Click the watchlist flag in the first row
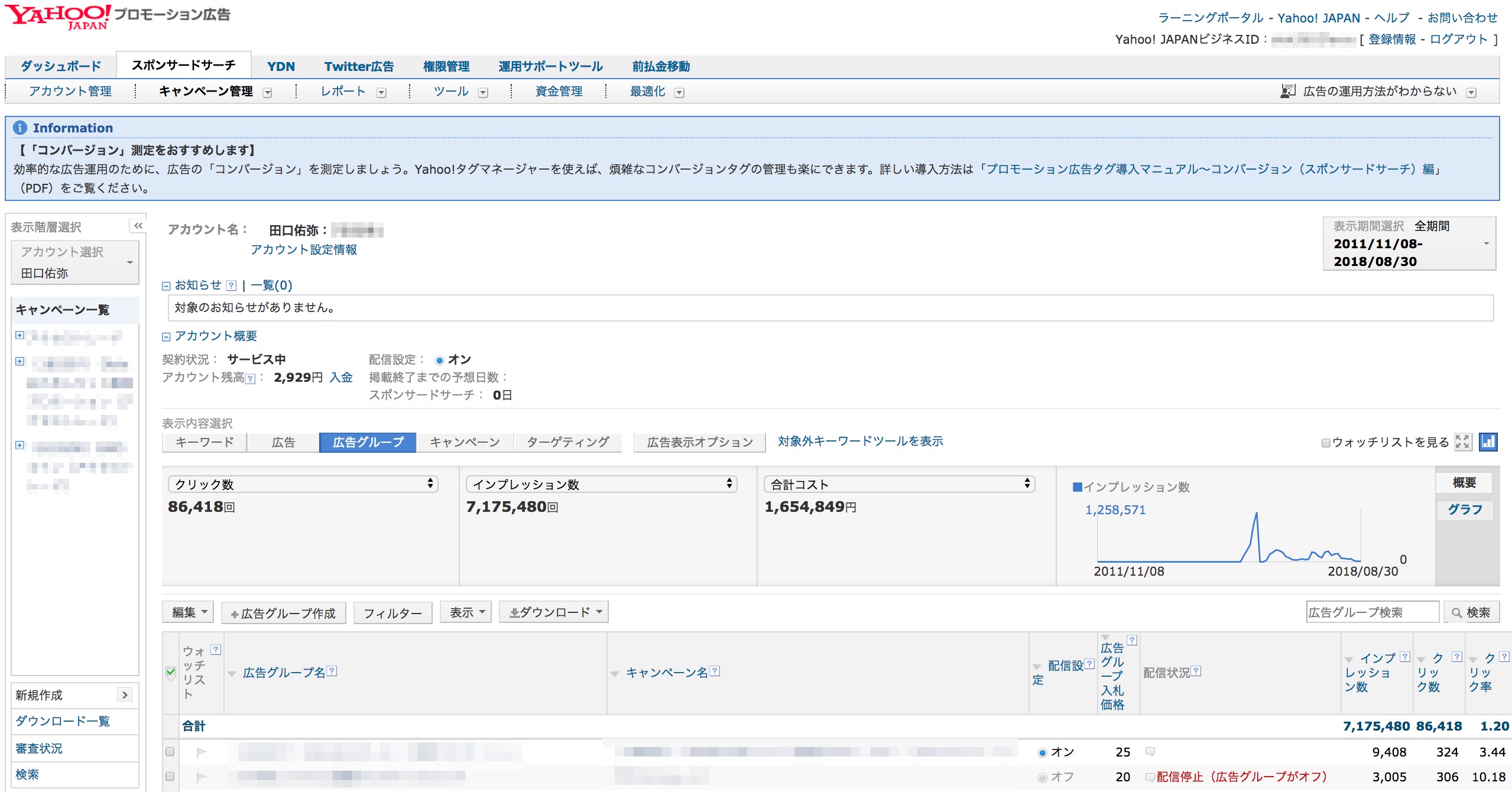Viewport: 1512px width, 792px height. click(202, 752)
